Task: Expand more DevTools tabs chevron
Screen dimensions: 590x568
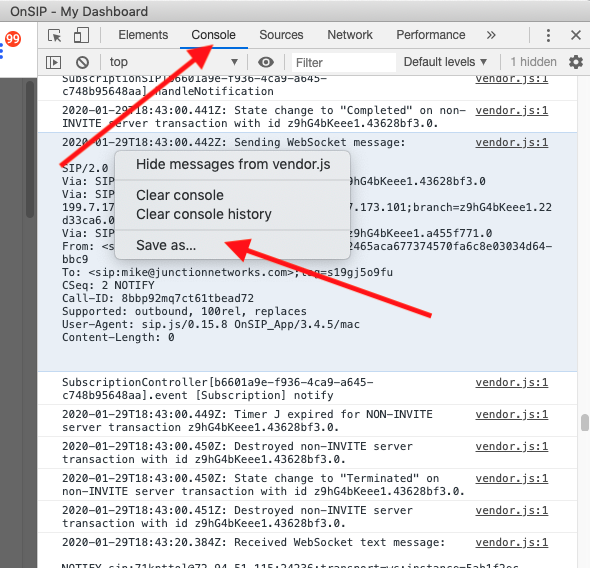Action: click(491, 35)
